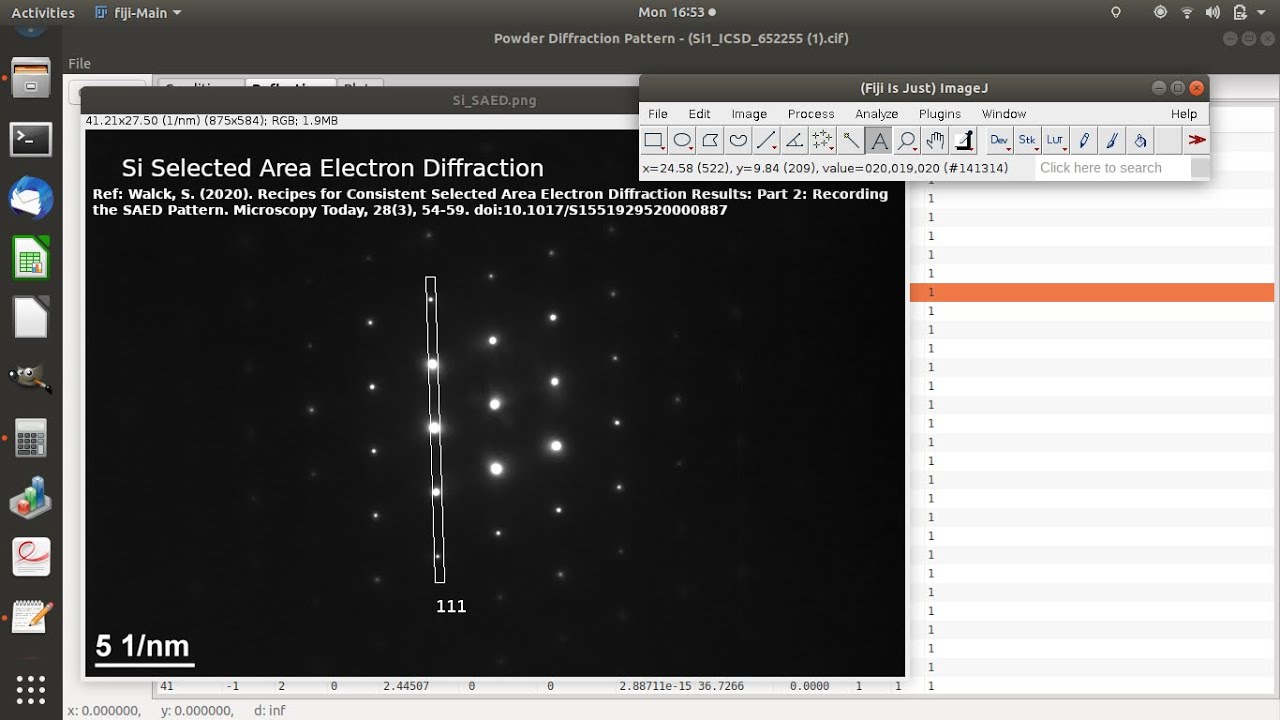Click the '111' label on the image
1280x720 pixels.
(x=451, y=606)
